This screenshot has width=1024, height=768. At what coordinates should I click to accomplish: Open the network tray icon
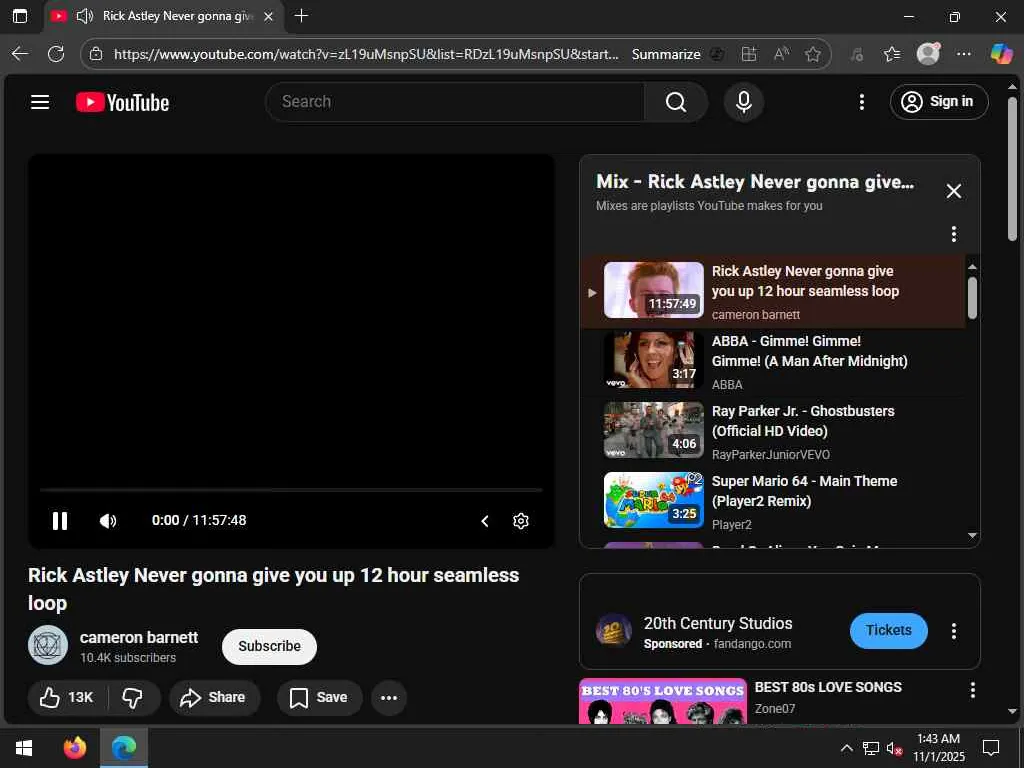coord(871,748)
